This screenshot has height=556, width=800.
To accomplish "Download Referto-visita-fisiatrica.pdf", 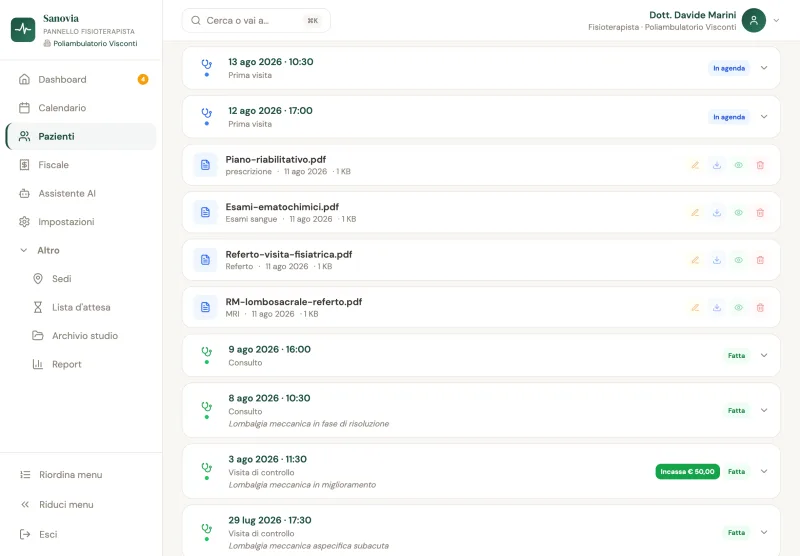I will click(717, 260).
